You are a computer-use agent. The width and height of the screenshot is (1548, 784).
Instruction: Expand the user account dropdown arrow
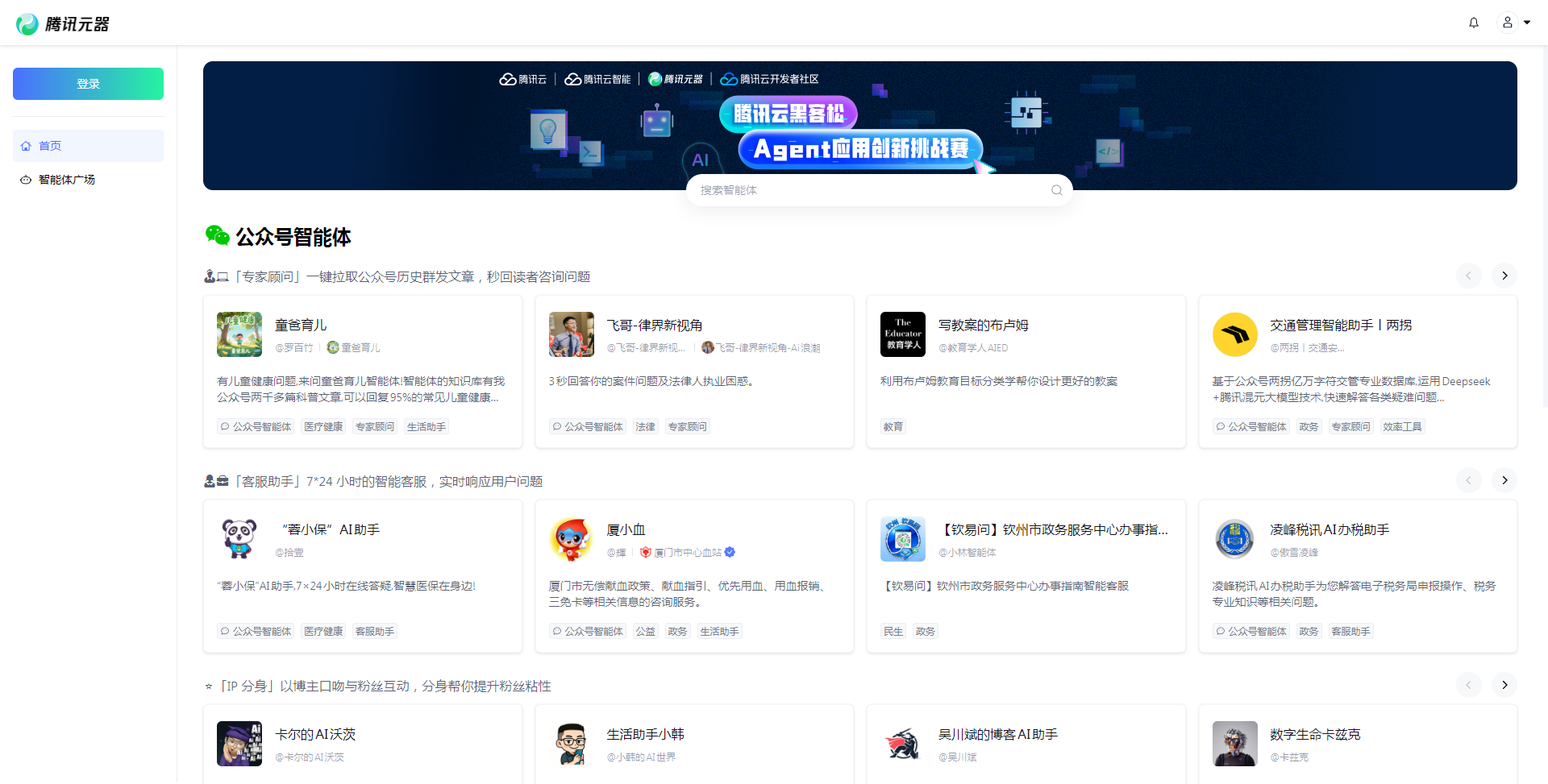coord(1529,23)
